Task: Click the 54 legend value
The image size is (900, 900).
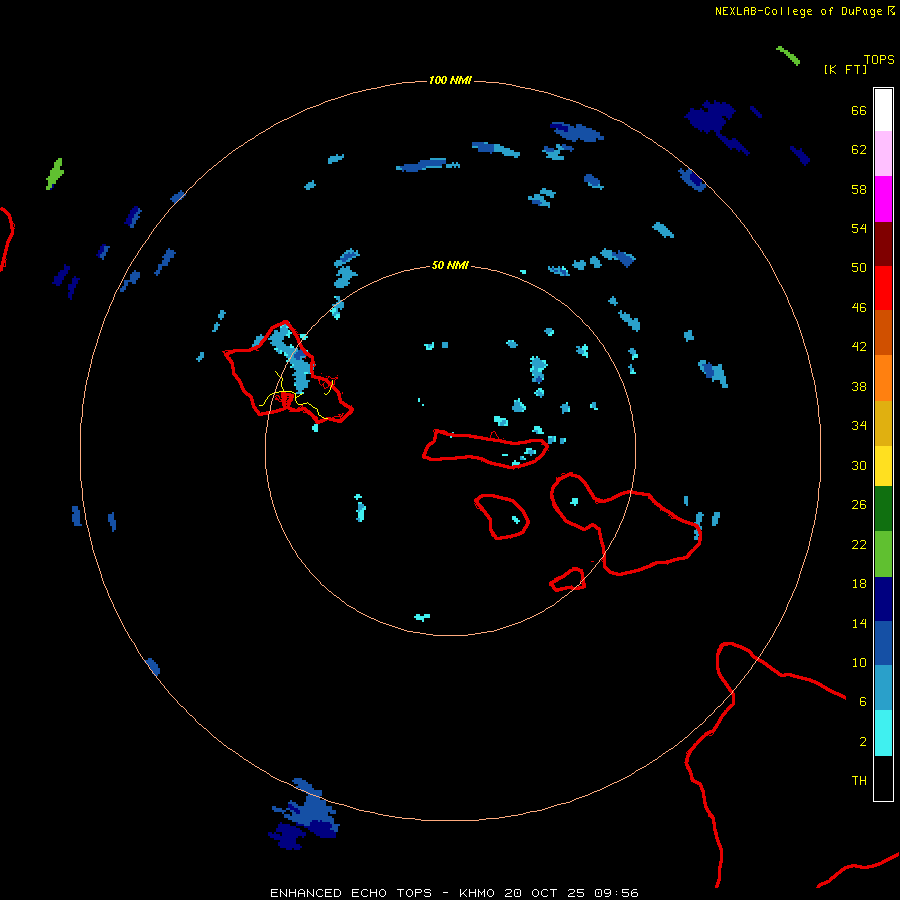Action: point(859,228)
